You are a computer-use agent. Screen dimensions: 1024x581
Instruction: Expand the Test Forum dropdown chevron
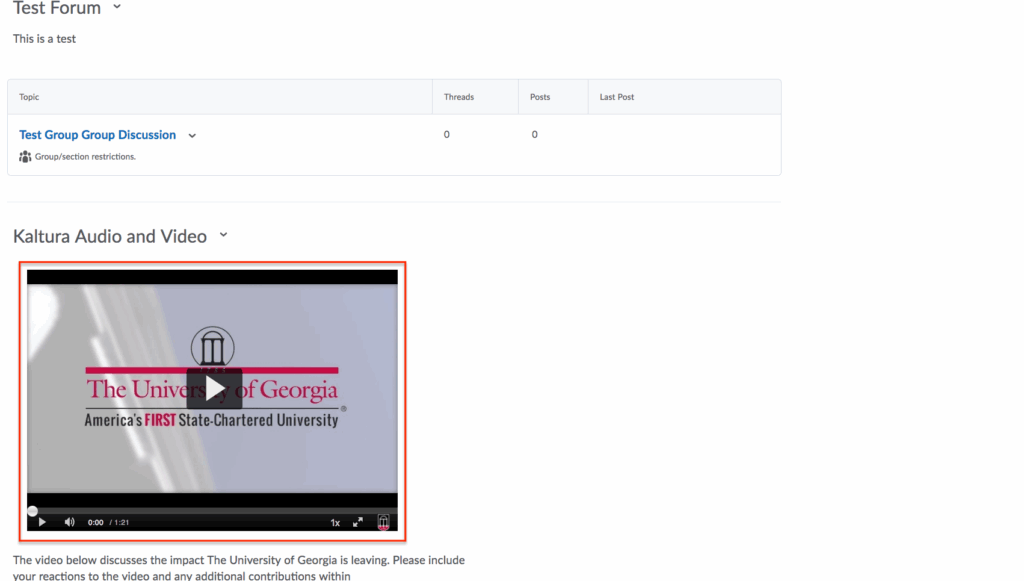tap(117, 7)
